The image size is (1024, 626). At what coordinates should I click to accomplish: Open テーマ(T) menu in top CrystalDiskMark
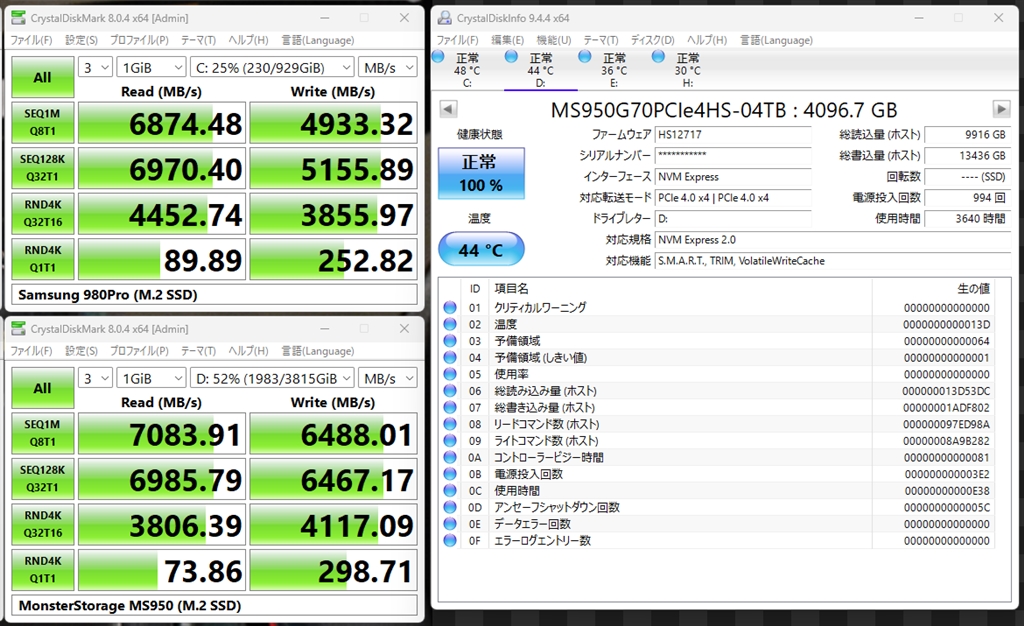(x=198, y=40)
